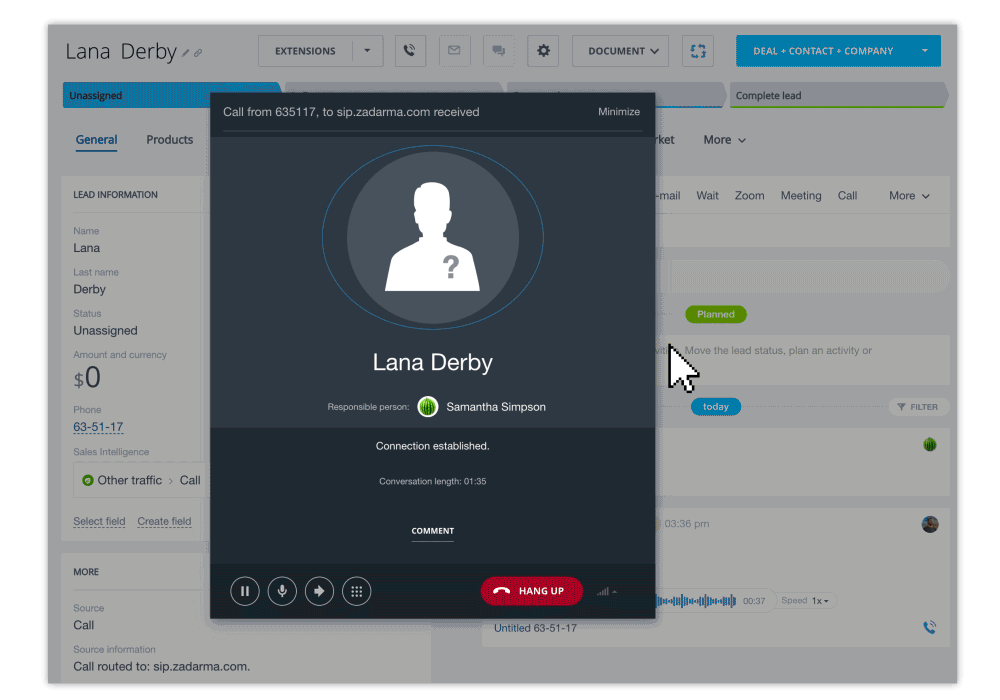Mute the microphone in the call window
Image resolution: width=1000 pixels, height=700 pixels.
pos(282,591)
